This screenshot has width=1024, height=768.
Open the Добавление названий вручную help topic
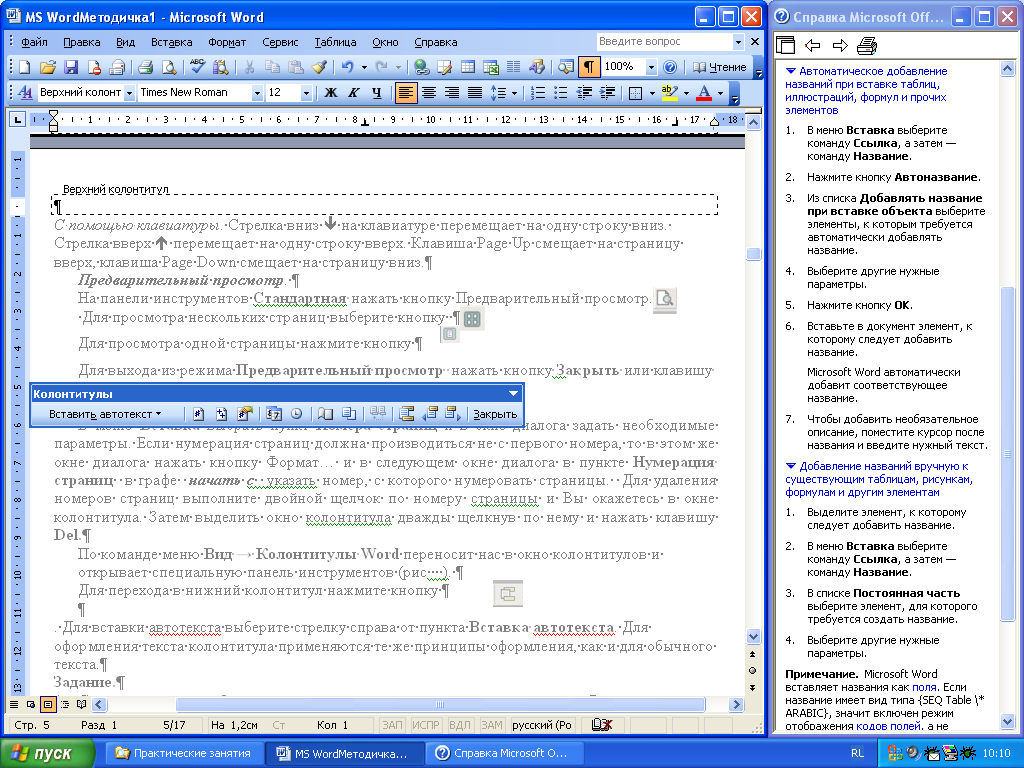[879, 479]
